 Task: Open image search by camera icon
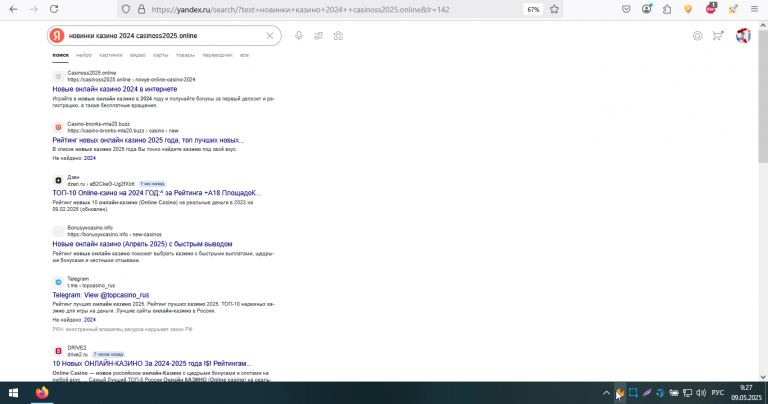click(x=338, y=36)
